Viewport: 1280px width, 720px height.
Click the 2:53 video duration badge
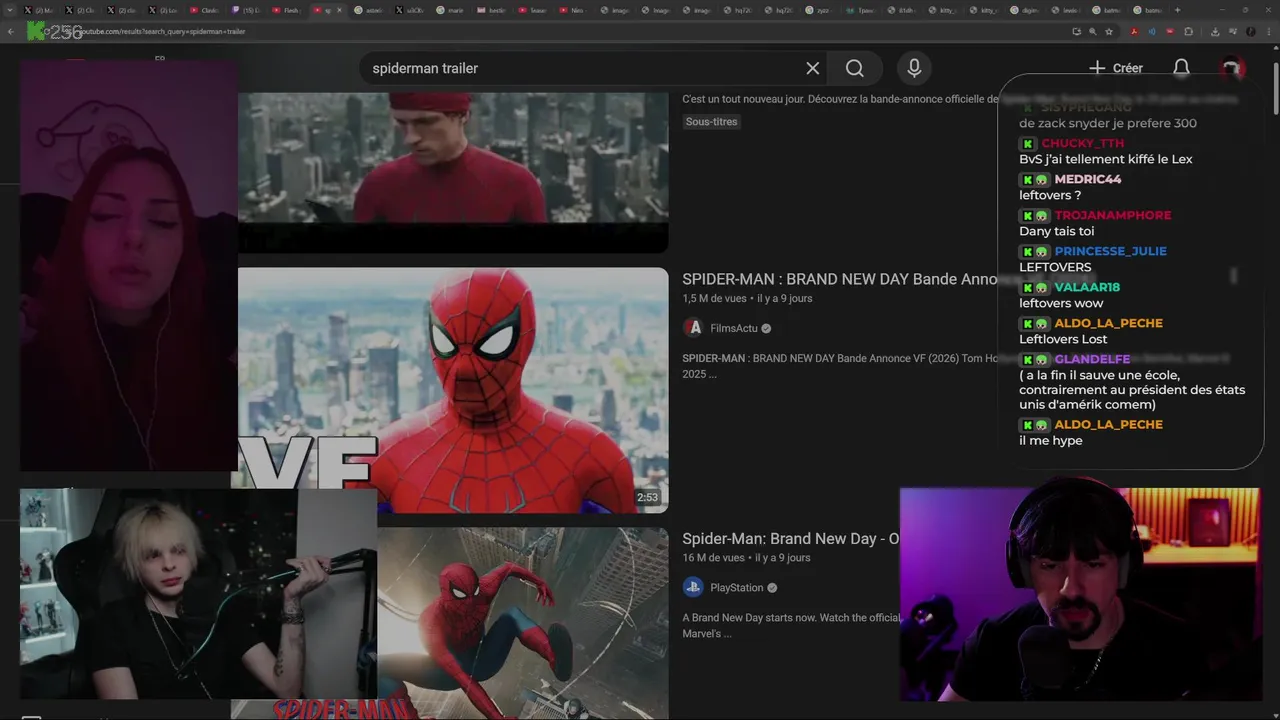click(x=648, y=497)
